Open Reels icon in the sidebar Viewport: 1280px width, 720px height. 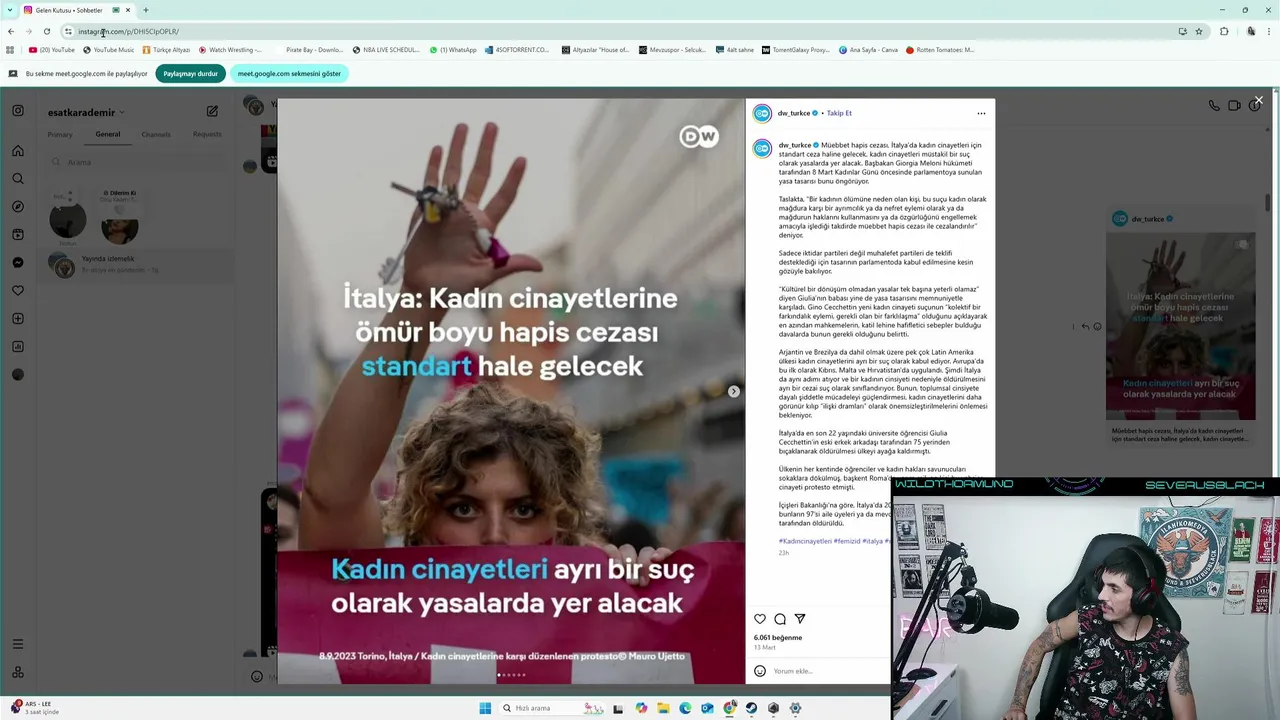click(x=18, y=235)
